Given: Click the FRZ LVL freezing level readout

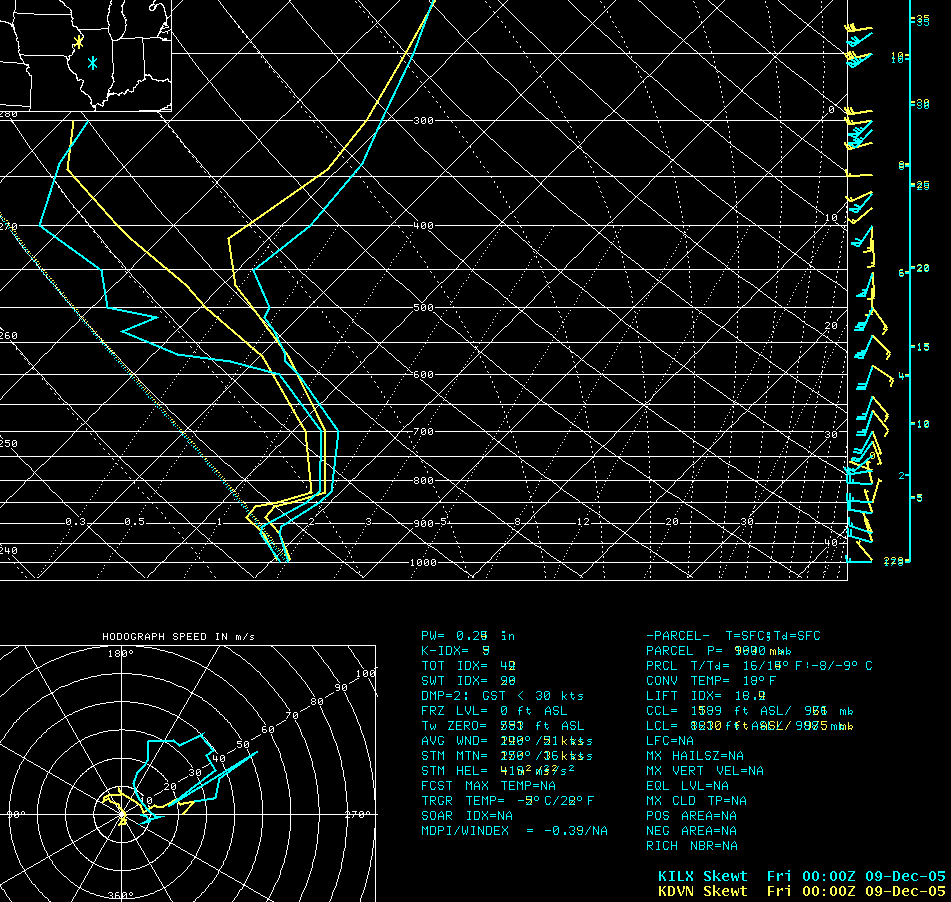Looking at the screenshot, I should (494, 710).
